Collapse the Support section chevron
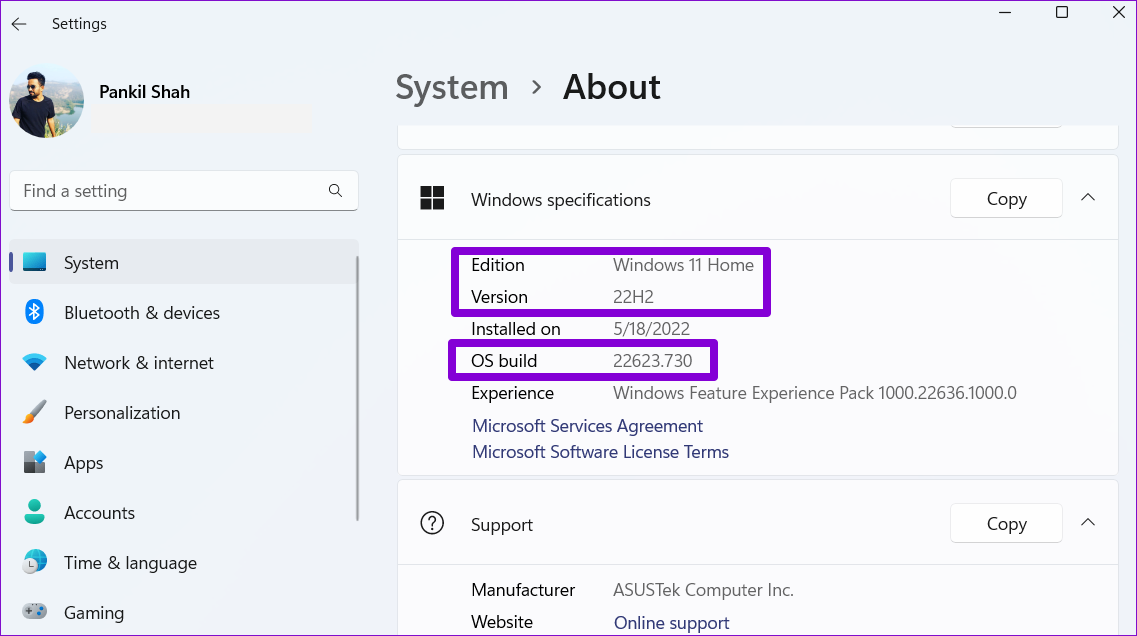This screenshot has width=1137, height=636. click(1088, 523)
